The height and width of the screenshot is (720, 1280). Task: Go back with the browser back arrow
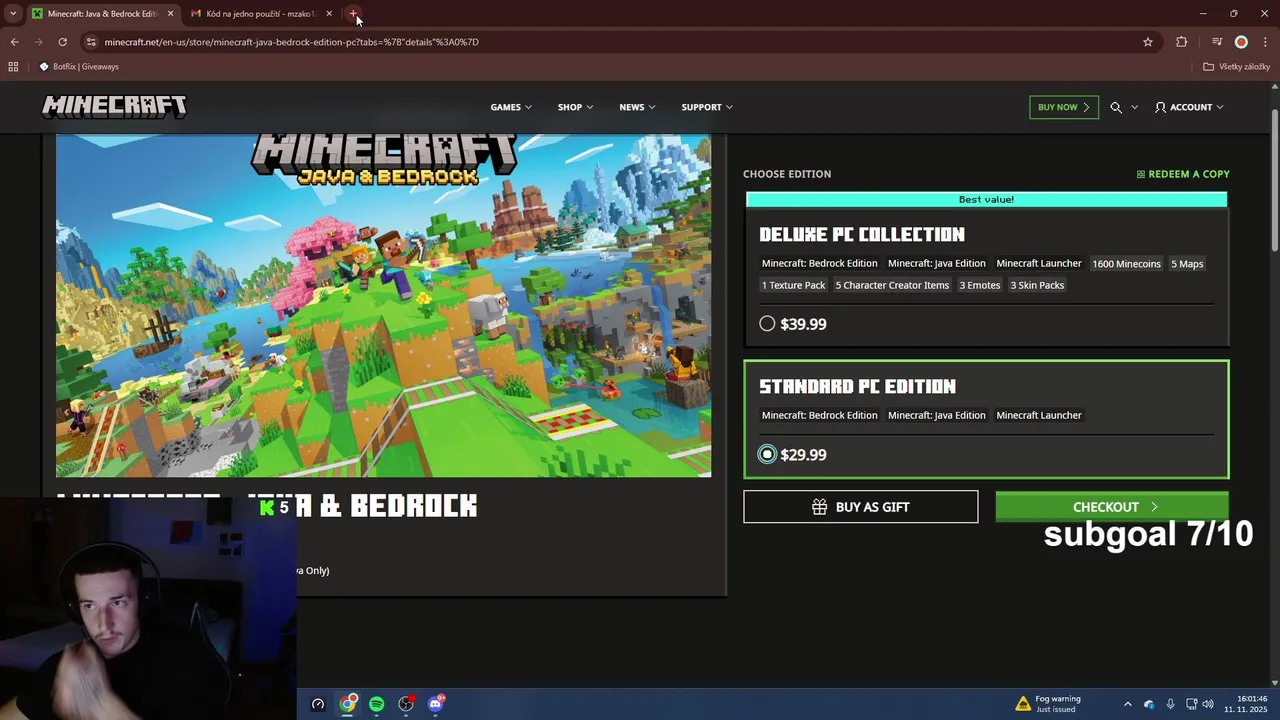(14, 42)
